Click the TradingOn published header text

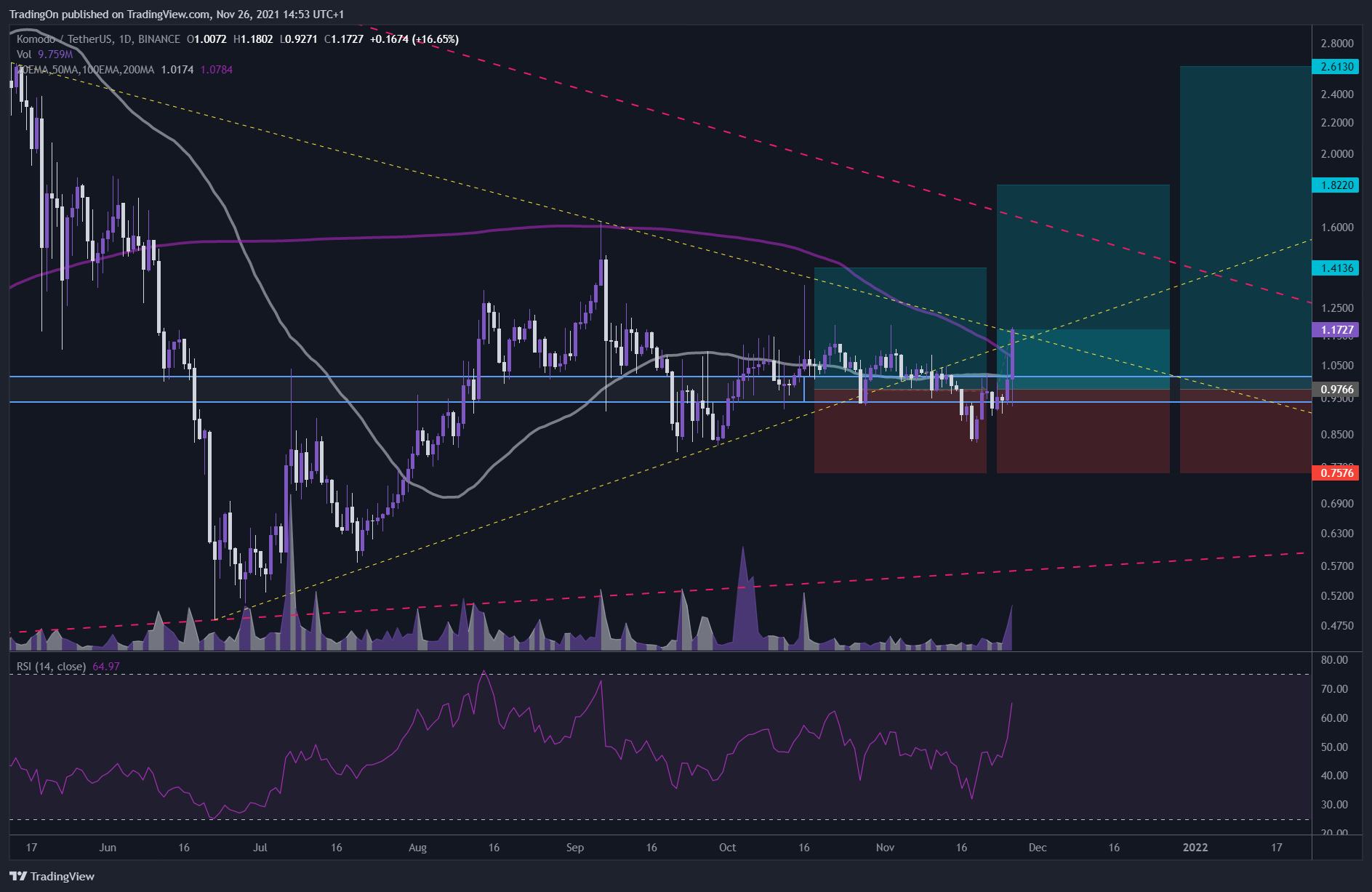point(177,14)
